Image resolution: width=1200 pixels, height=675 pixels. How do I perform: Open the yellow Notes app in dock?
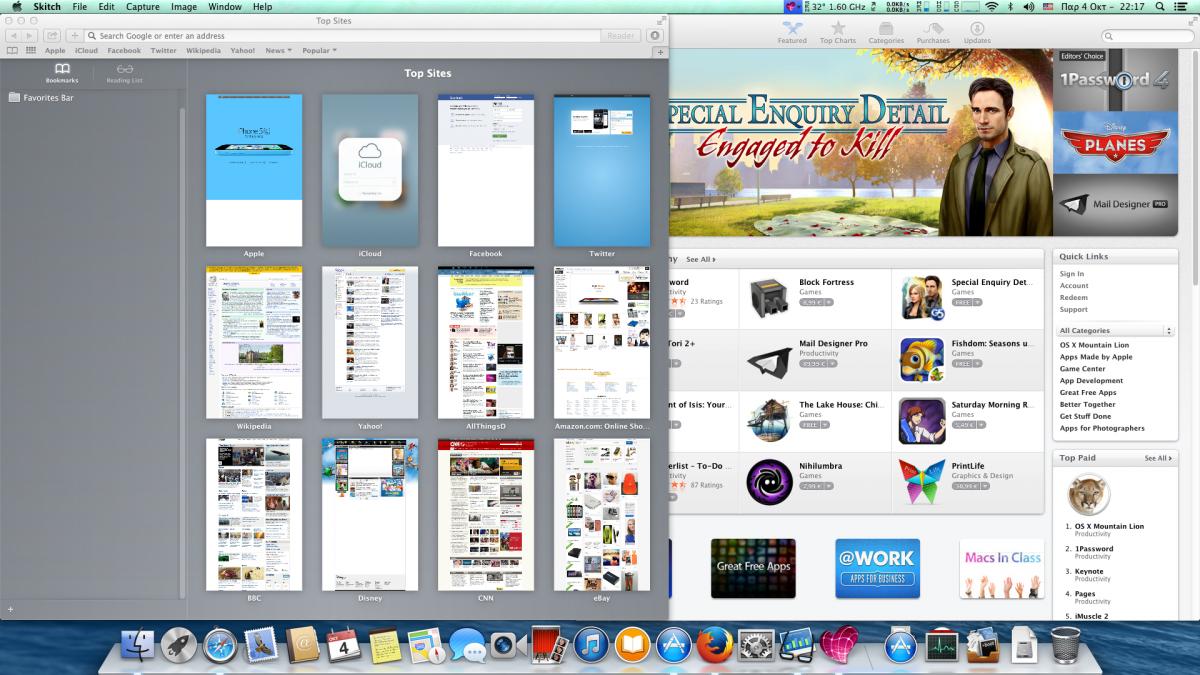click(384, 645)
